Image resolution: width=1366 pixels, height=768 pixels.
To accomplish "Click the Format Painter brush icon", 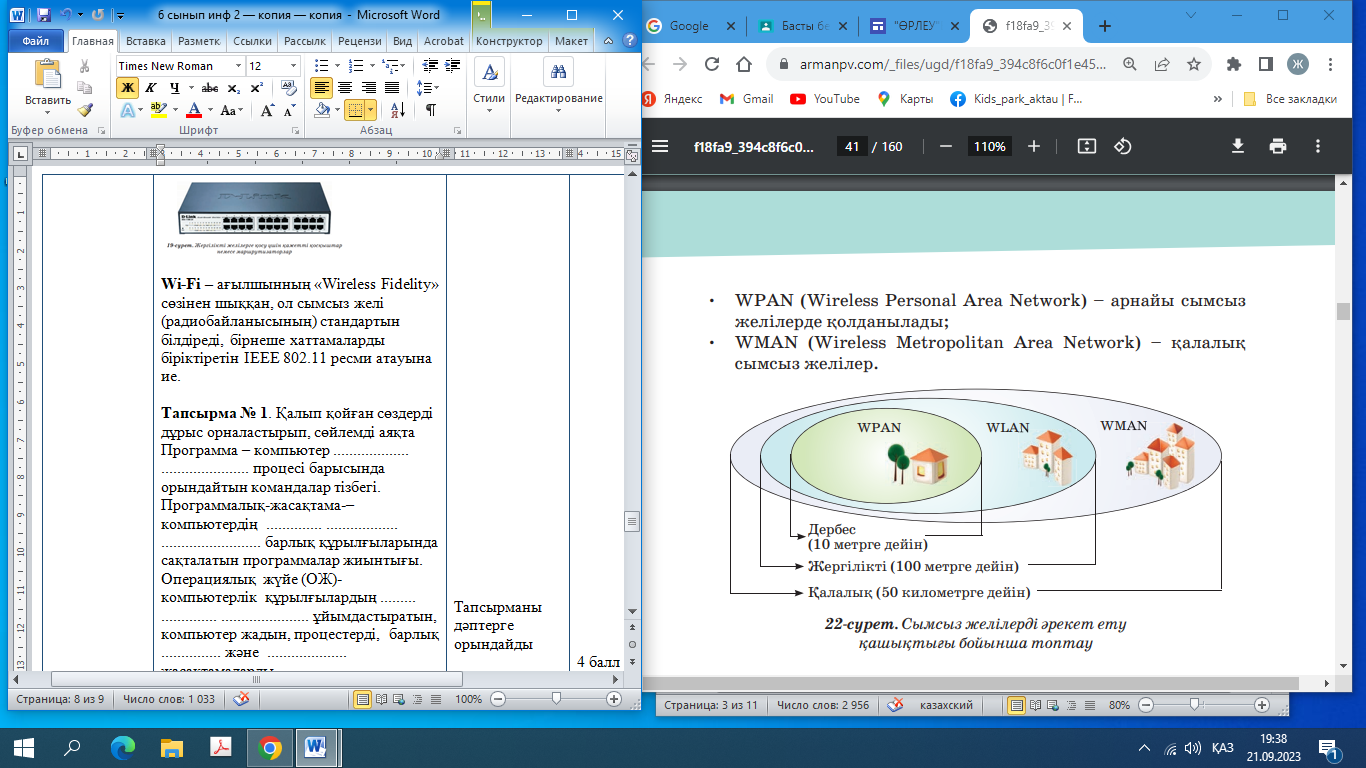I will pos(85,110).
